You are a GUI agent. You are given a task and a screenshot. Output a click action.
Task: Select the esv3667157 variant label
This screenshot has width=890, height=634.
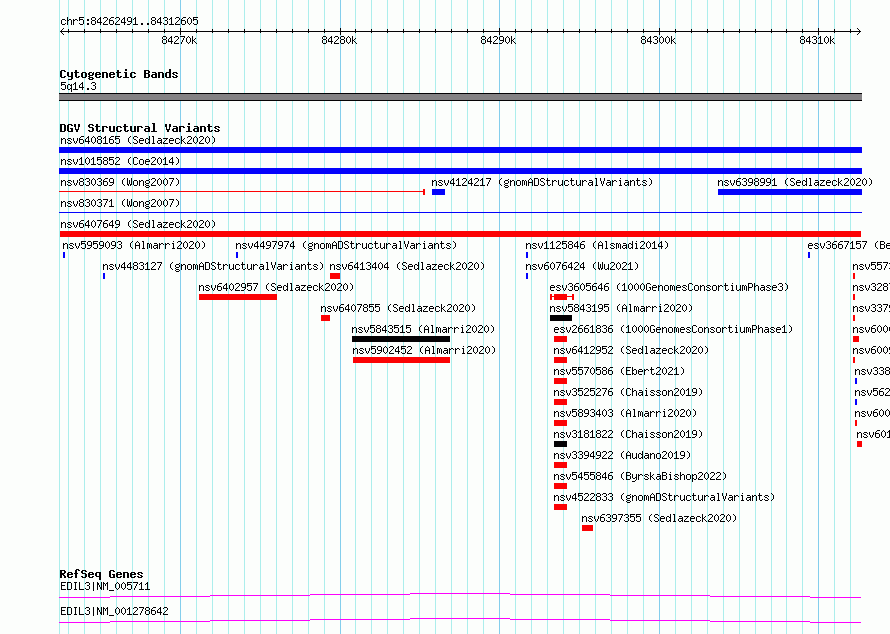click(x=848, y=245)
